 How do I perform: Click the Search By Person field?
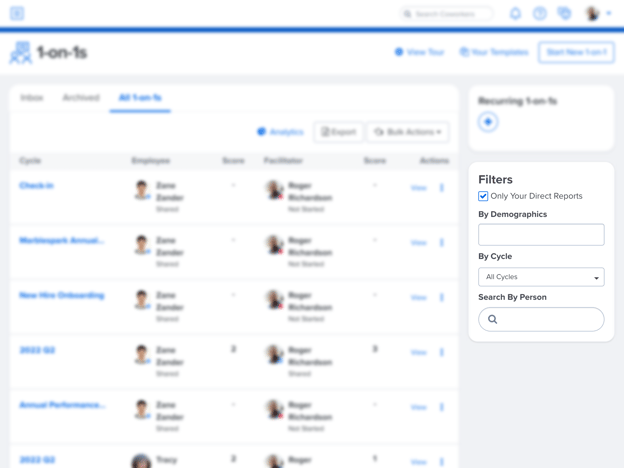[541, 319]
